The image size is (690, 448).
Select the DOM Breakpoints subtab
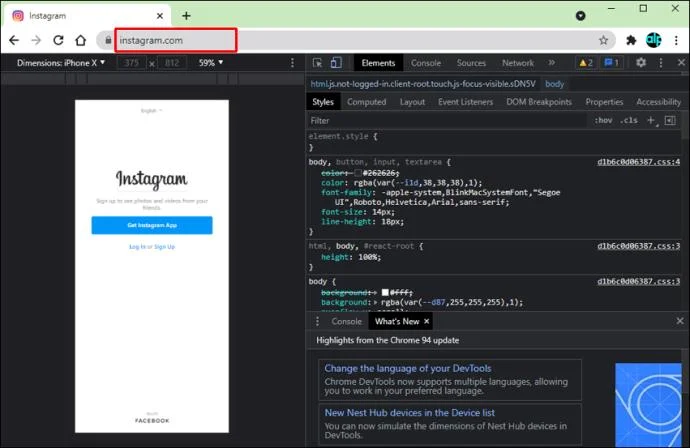pyautogui.click(x=539, y=102)
